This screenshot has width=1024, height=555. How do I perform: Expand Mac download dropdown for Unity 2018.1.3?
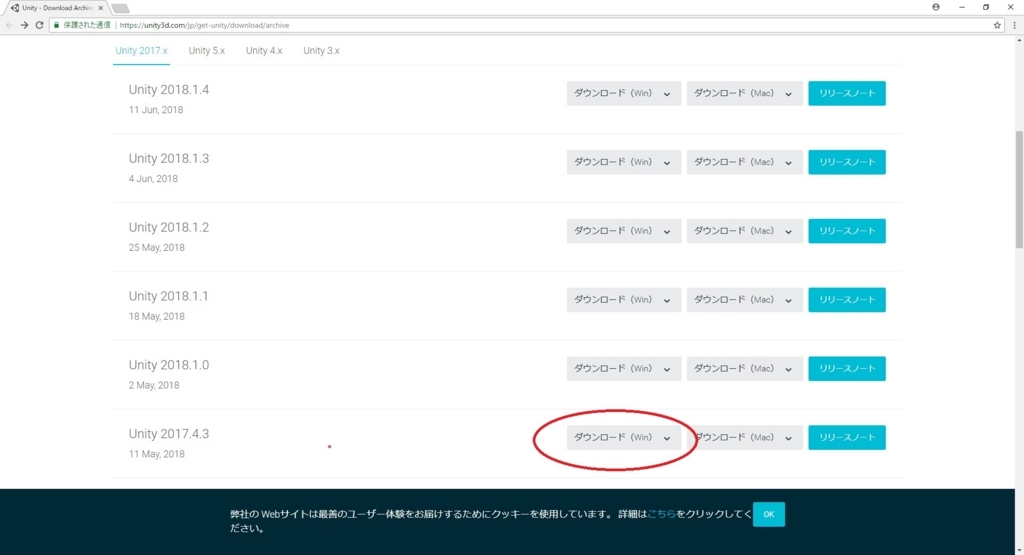click(744, 162)
